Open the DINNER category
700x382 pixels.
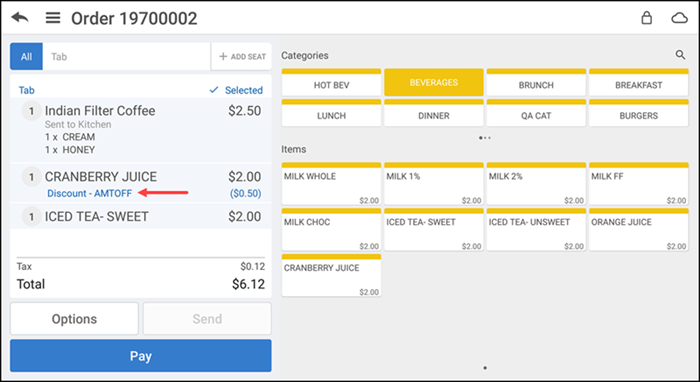pos(434,113)
